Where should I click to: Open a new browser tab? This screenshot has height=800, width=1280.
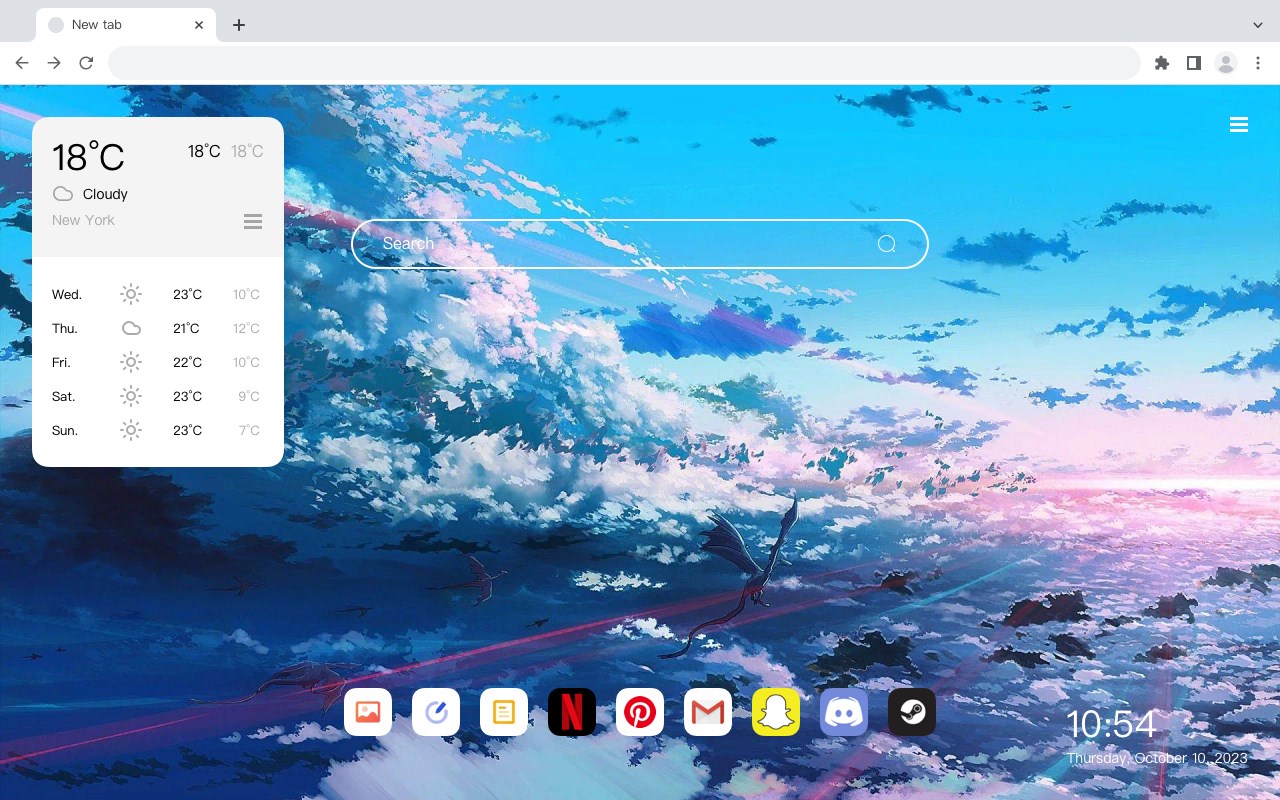pos(238,25)
